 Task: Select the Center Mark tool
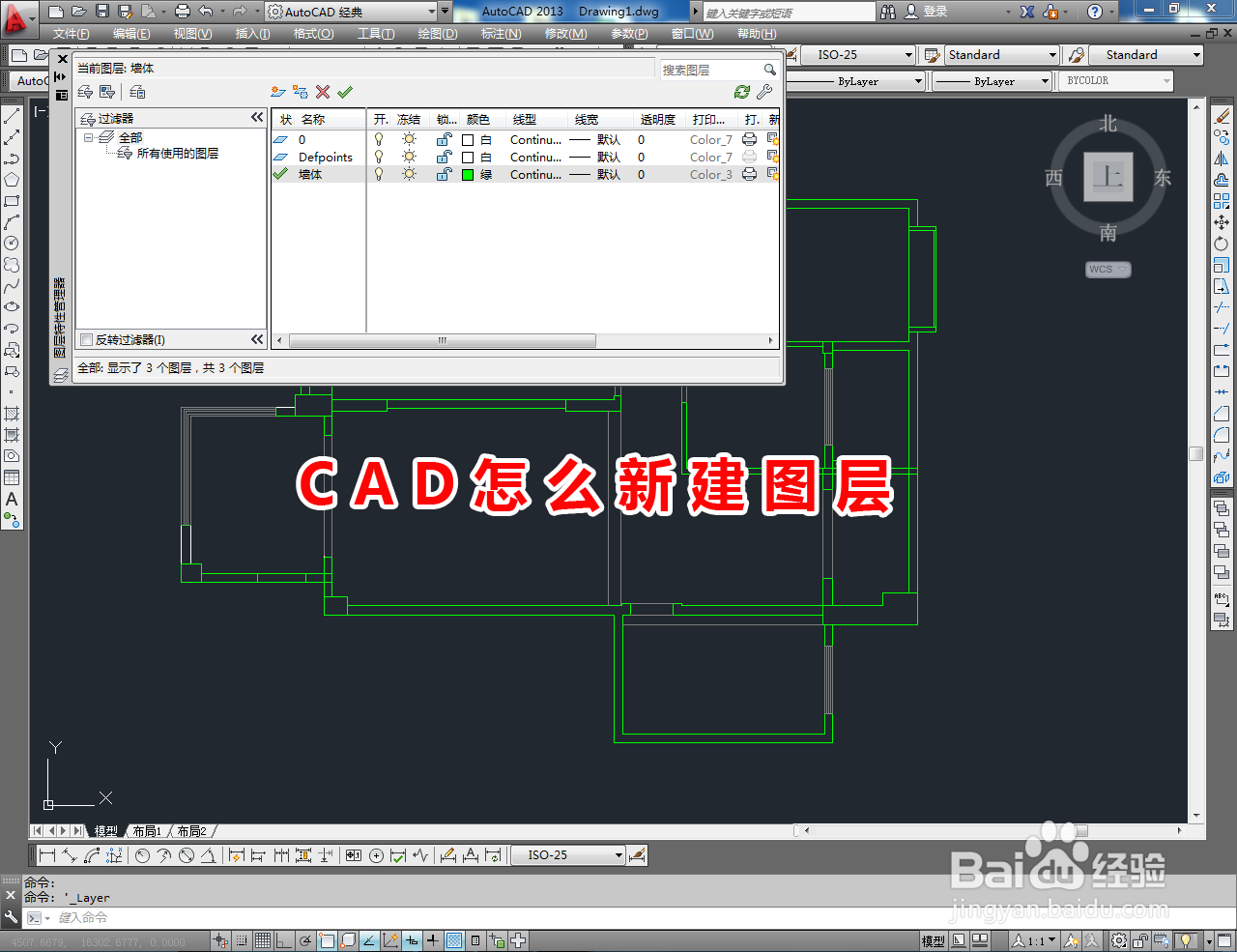(376, 855)
